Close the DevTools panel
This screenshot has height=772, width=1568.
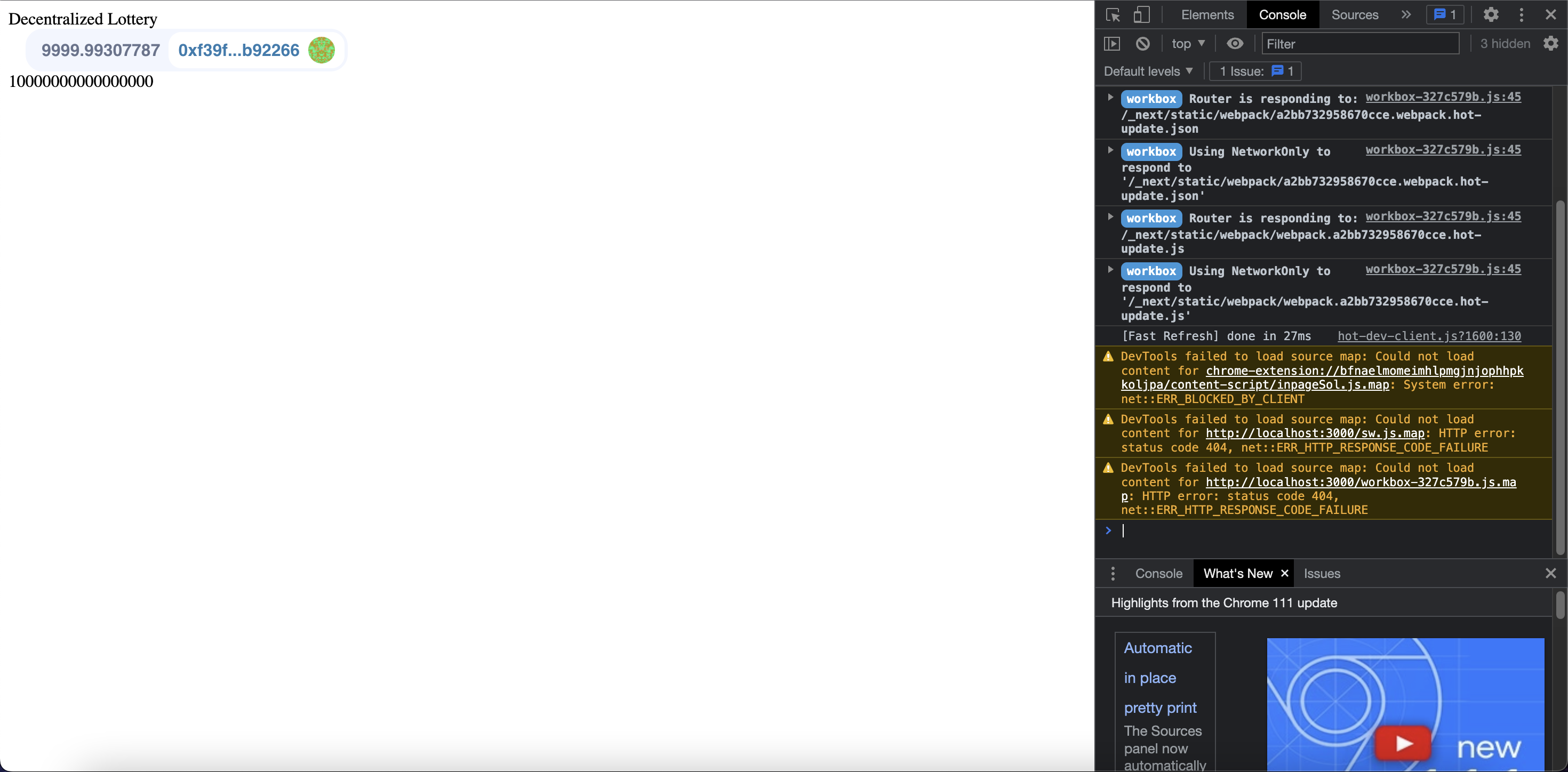1550,14
